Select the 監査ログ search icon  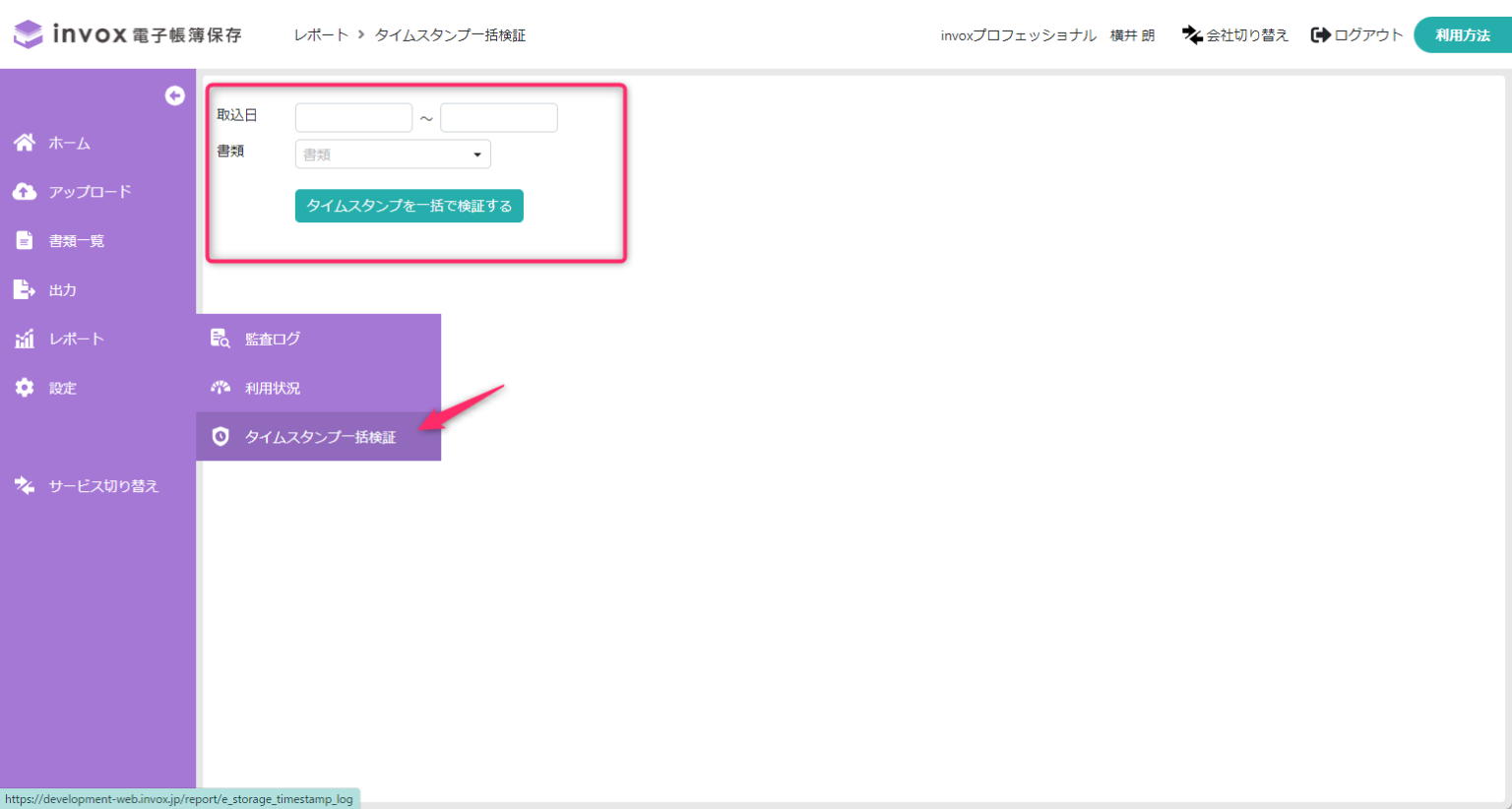(219, 338)
